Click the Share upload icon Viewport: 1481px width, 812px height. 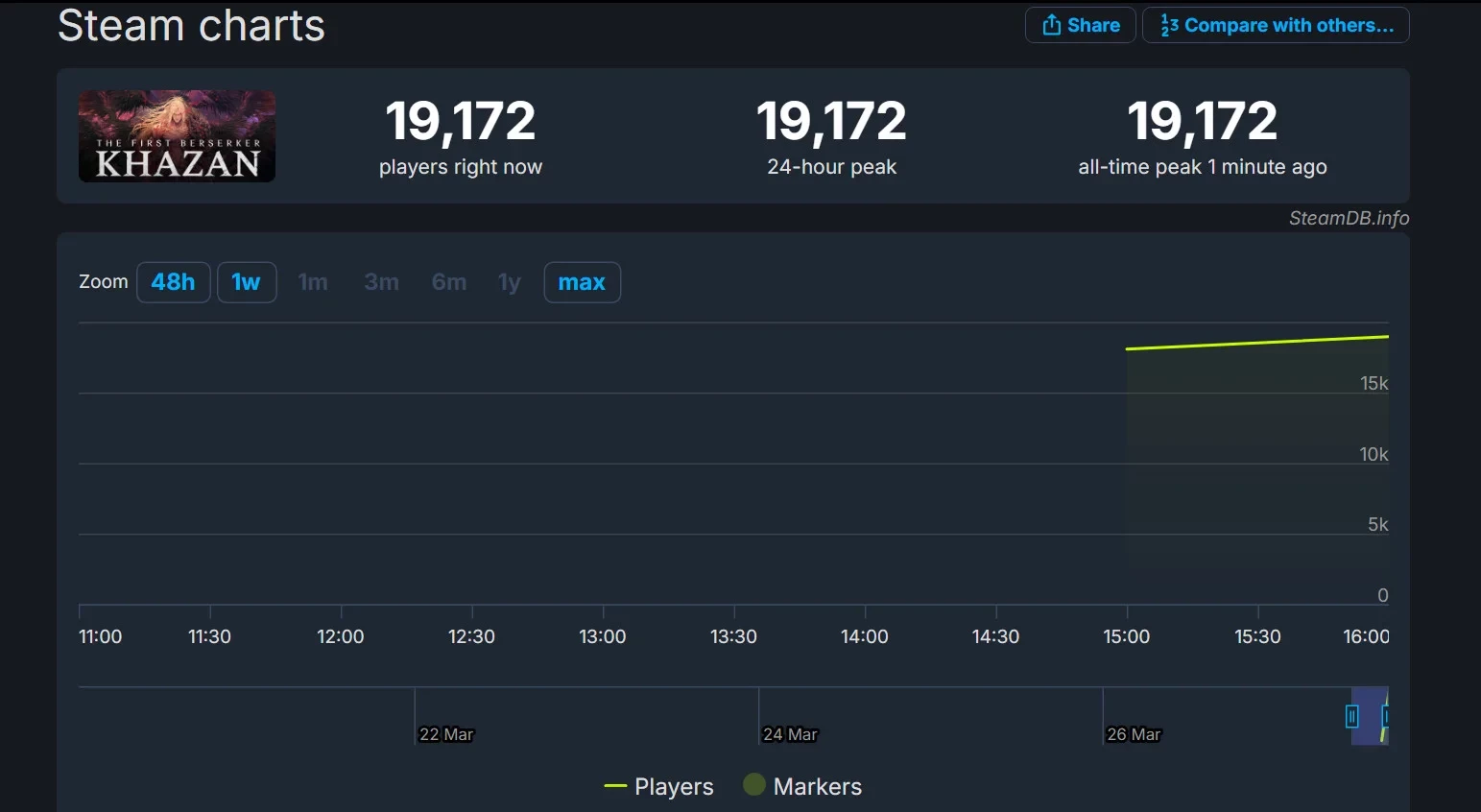click(x=1052, y=25)
